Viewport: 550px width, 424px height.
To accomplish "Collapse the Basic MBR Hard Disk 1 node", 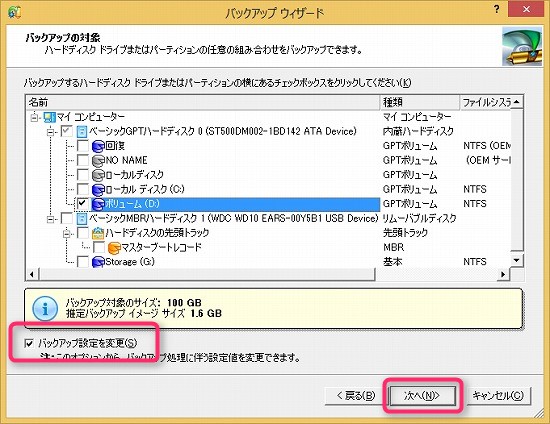I will click(51, 219).
